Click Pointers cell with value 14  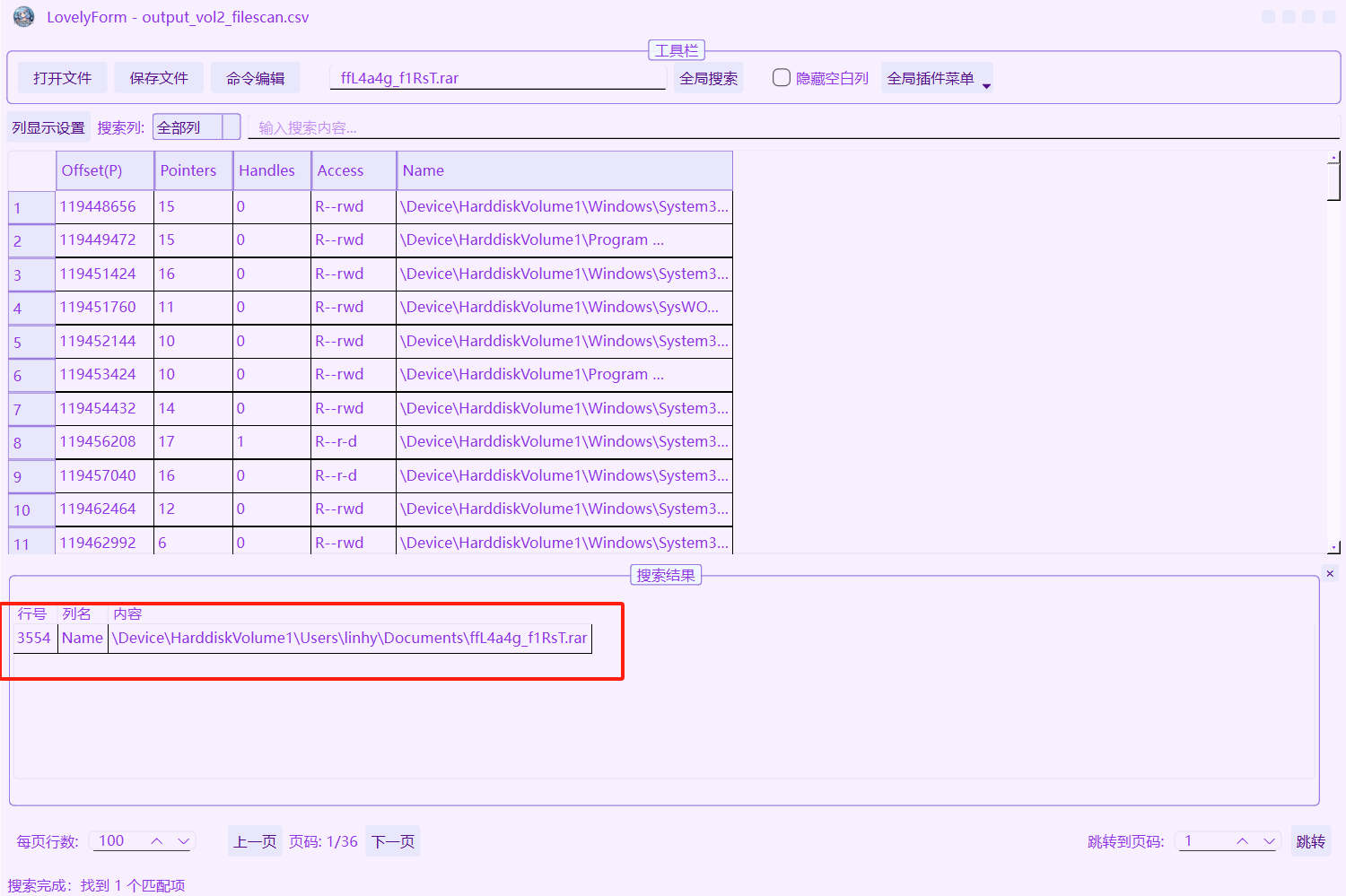[194, 408]
